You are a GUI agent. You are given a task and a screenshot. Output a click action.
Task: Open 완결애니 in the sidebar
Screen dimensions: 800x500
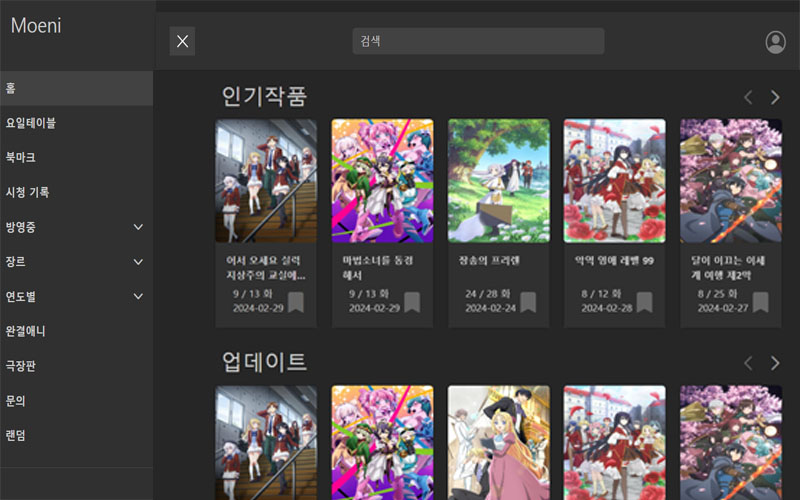[77, 331]
